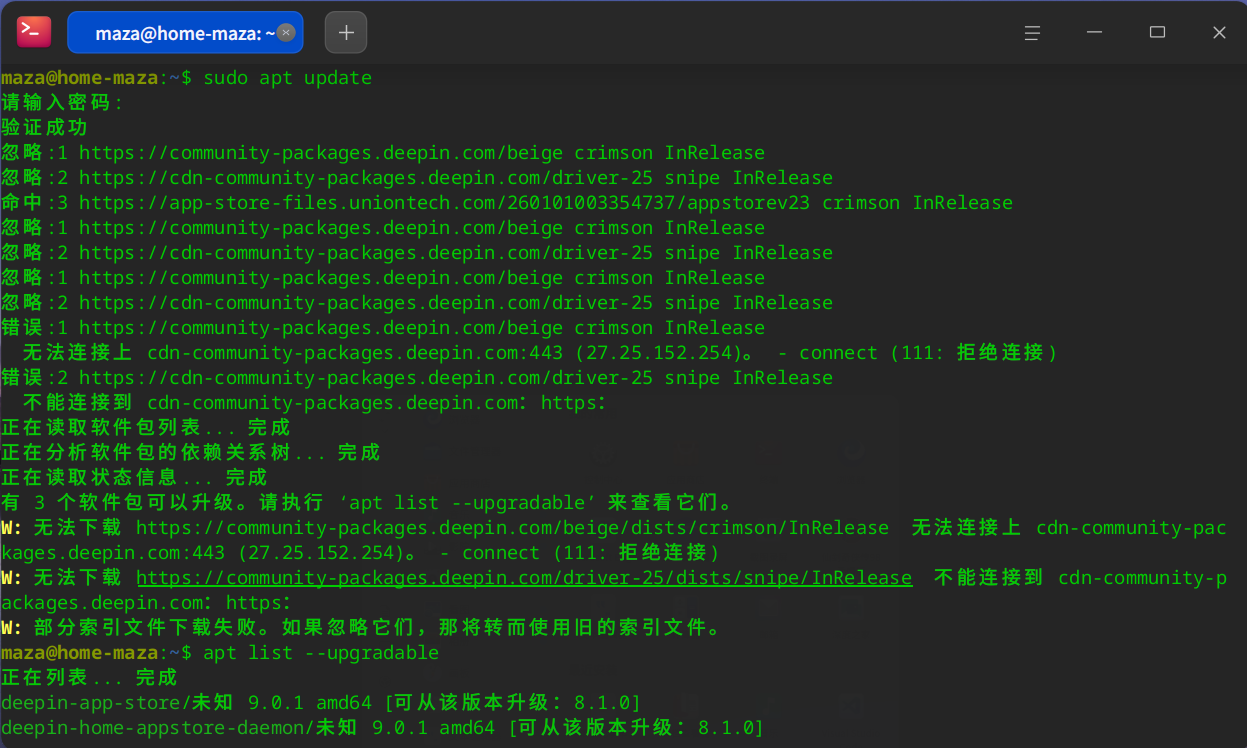
Task: Click the 'deepin-home-appstore-daemon/未知' package line
Action: 383,728
